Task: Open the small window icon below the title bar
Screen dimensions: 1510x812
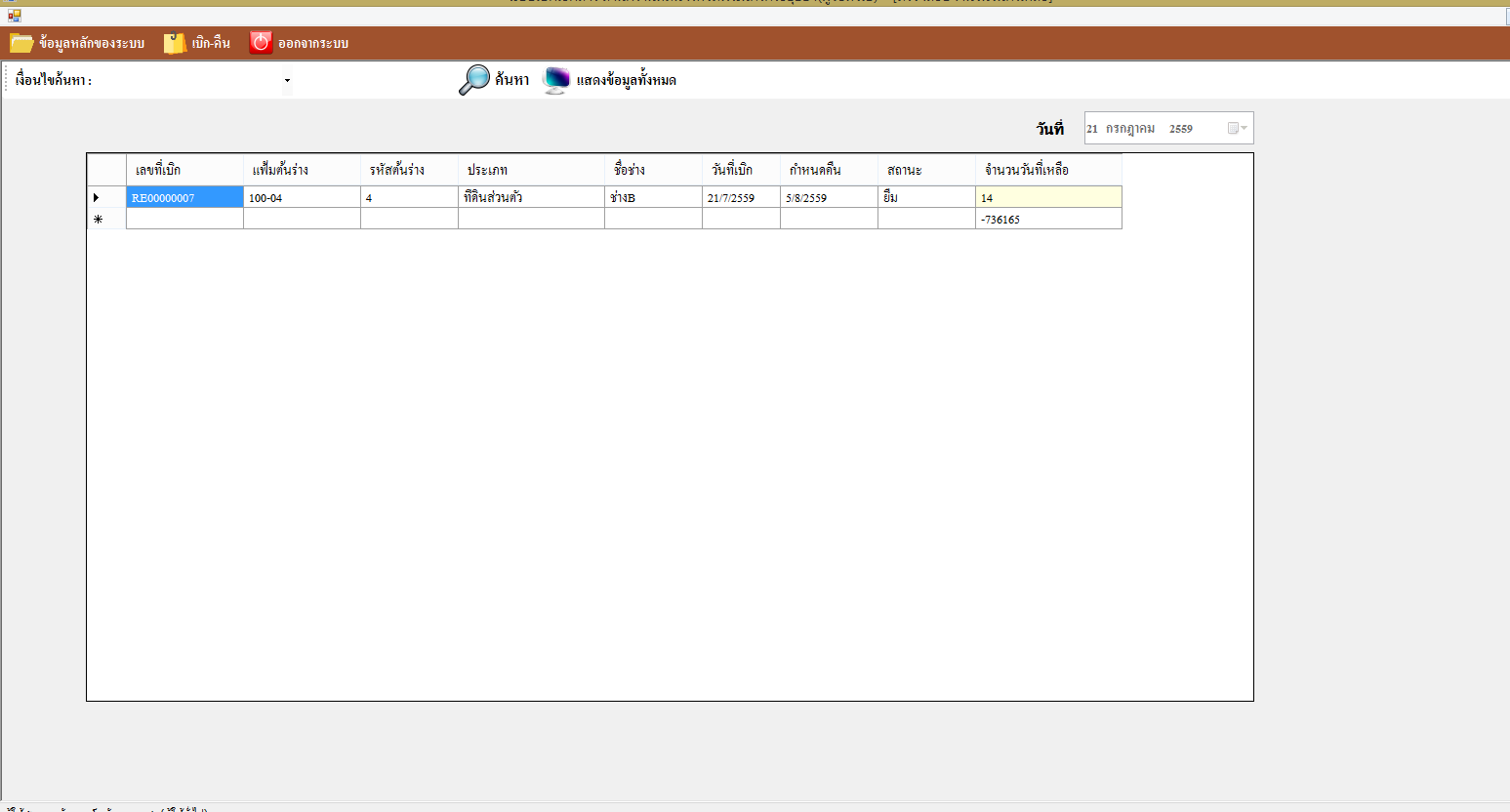Action: 15,16
